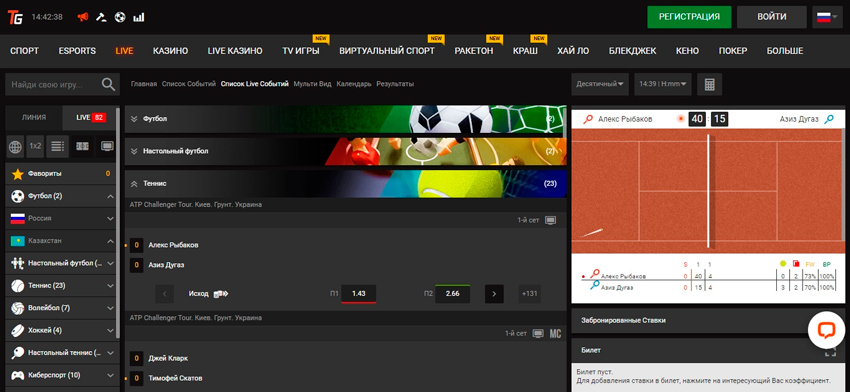Open Календарь link
This screenshot has height=392, width=850.
354,84
